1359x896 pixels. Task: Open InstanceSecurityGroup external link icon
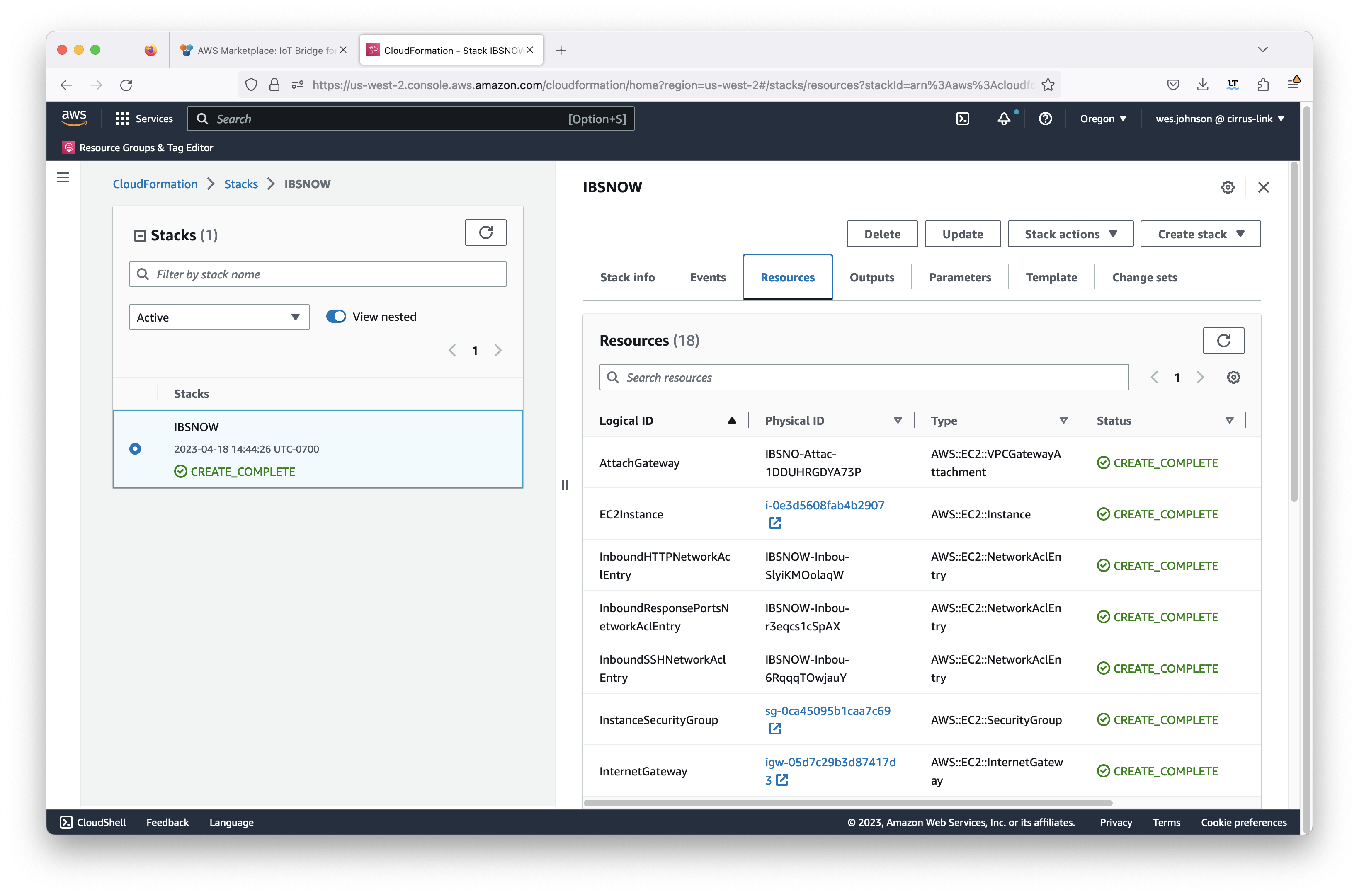774,729
